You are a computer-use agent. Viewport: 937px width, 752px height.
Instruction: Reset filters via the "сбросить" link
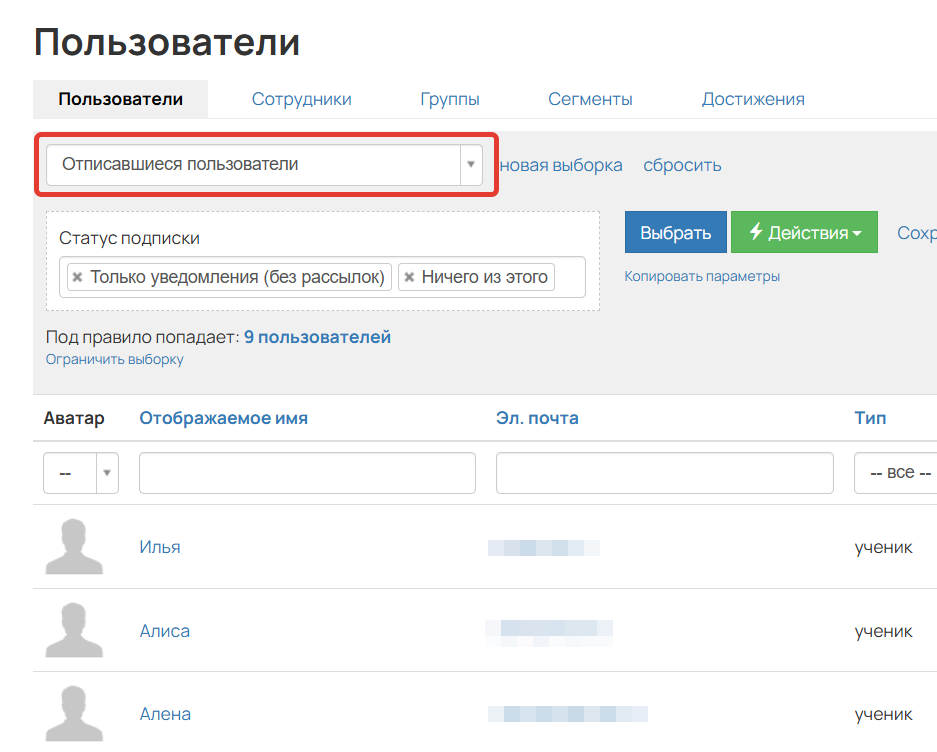[x=682, y=164]
